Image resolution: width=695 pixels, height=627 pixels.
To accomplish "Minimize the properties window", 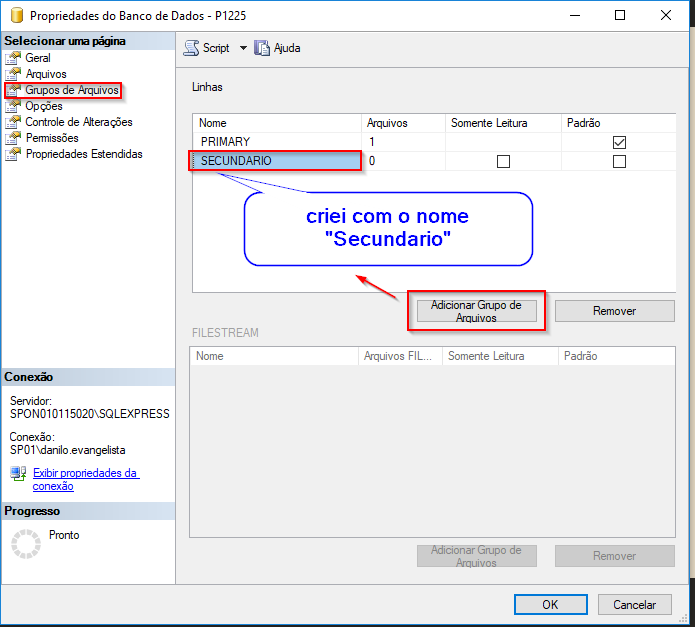I will click(575, 16).
